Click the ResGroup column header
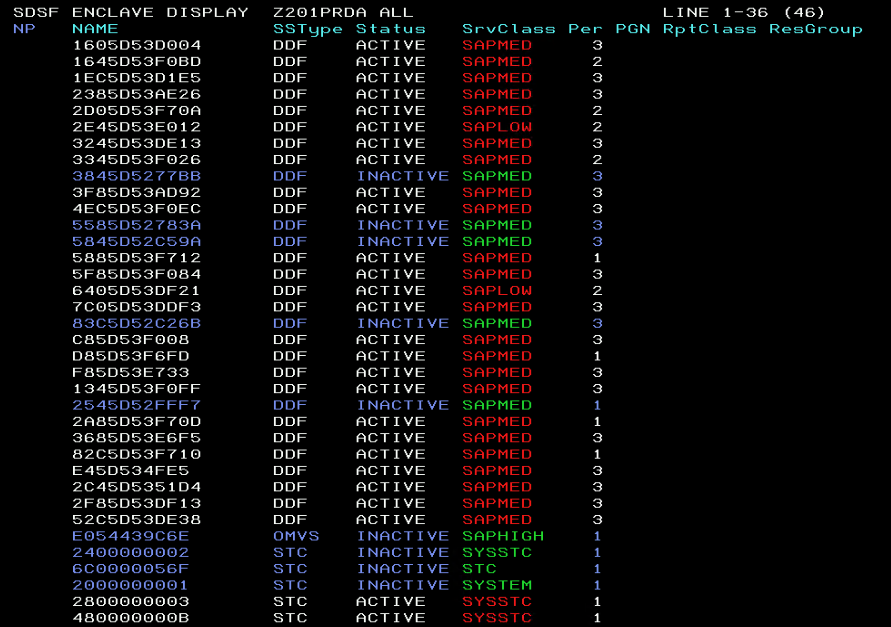Viewport: 891px width, 627px height. (x=816, y=29)
